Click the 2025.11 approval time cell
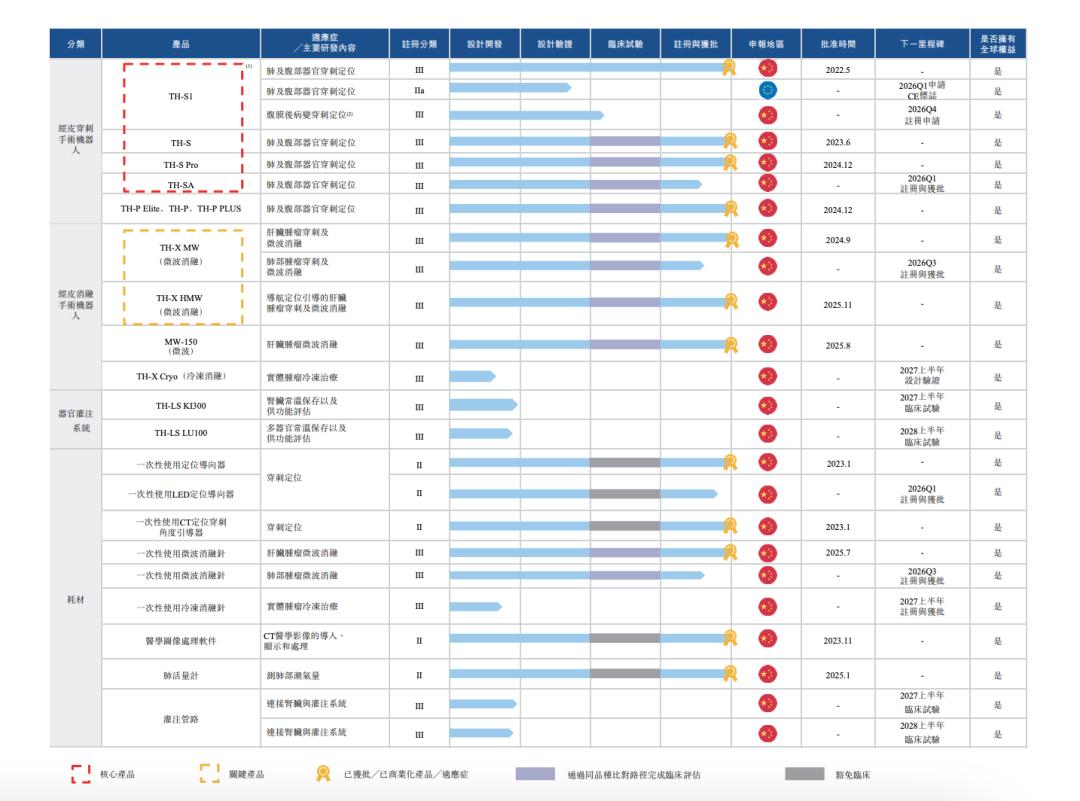1080x801 pixels. (x=838, y=304)
